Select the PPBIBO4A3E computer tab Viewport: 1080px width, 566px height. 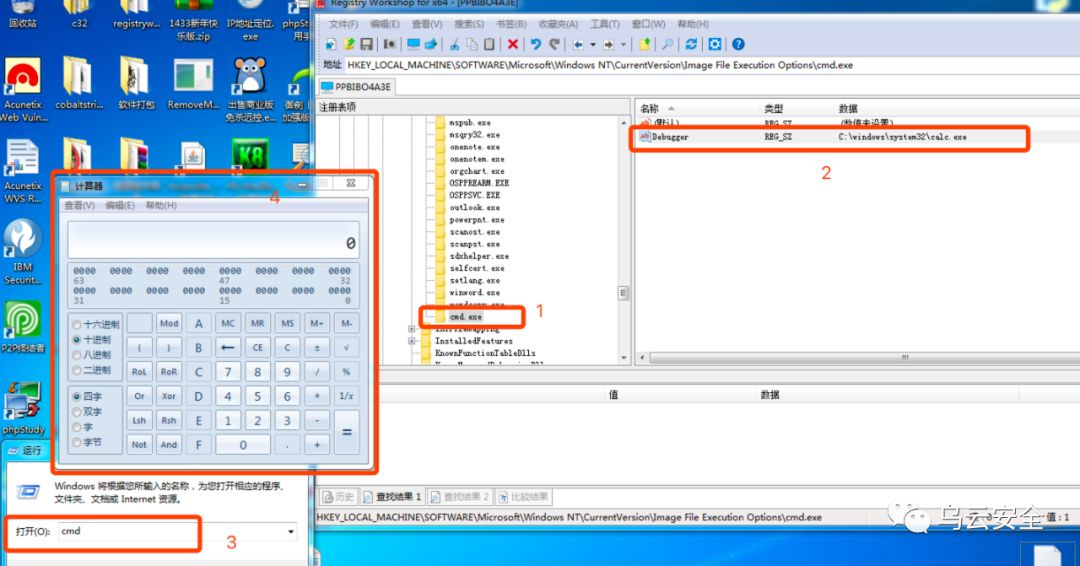coord(356,87)
